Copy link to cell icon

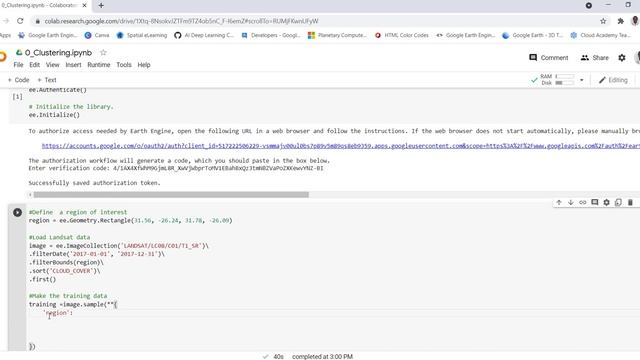[x=582, y=202]
